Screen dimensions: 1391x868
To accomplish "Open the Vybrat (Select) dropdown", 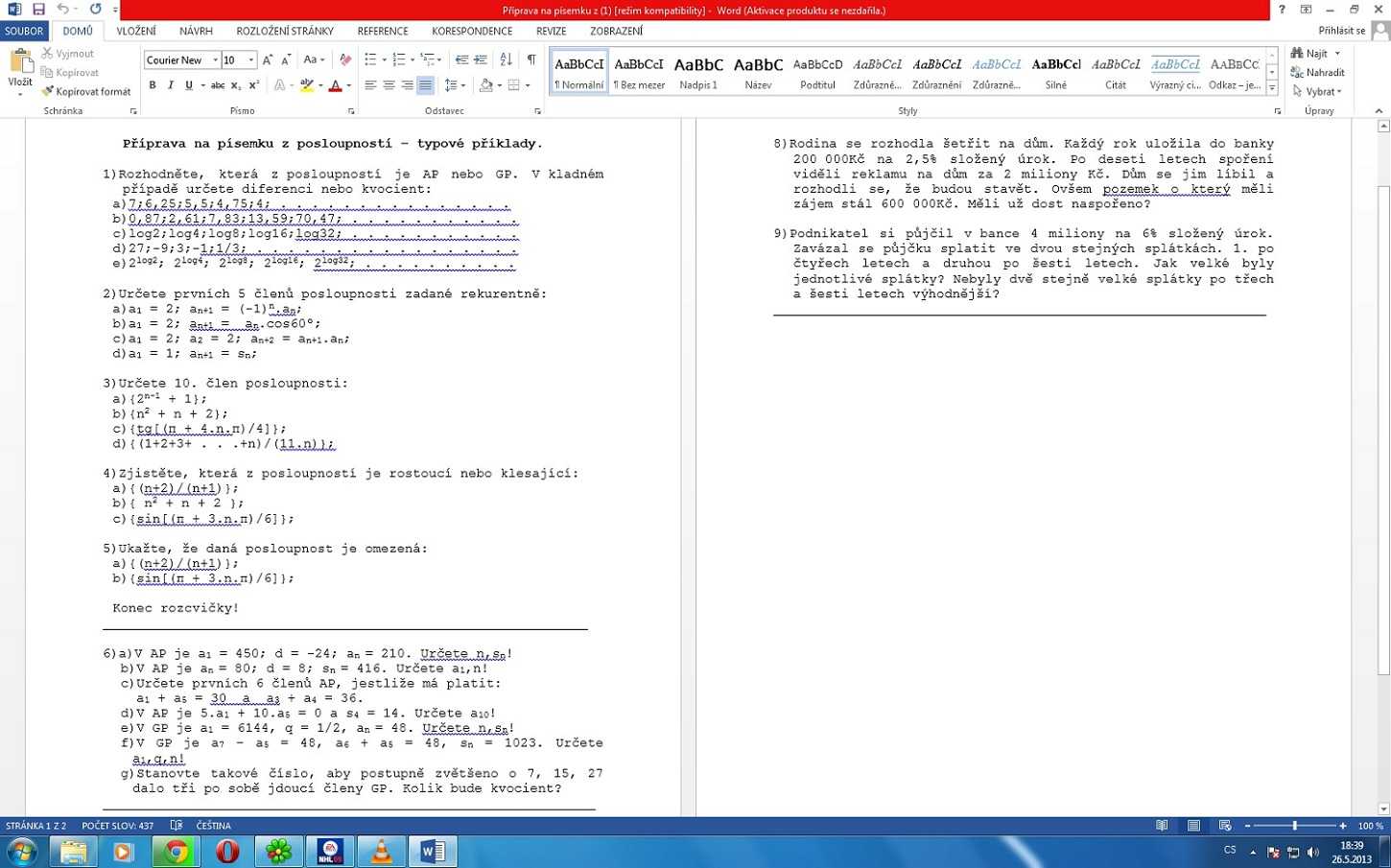I will (1317, 92).
